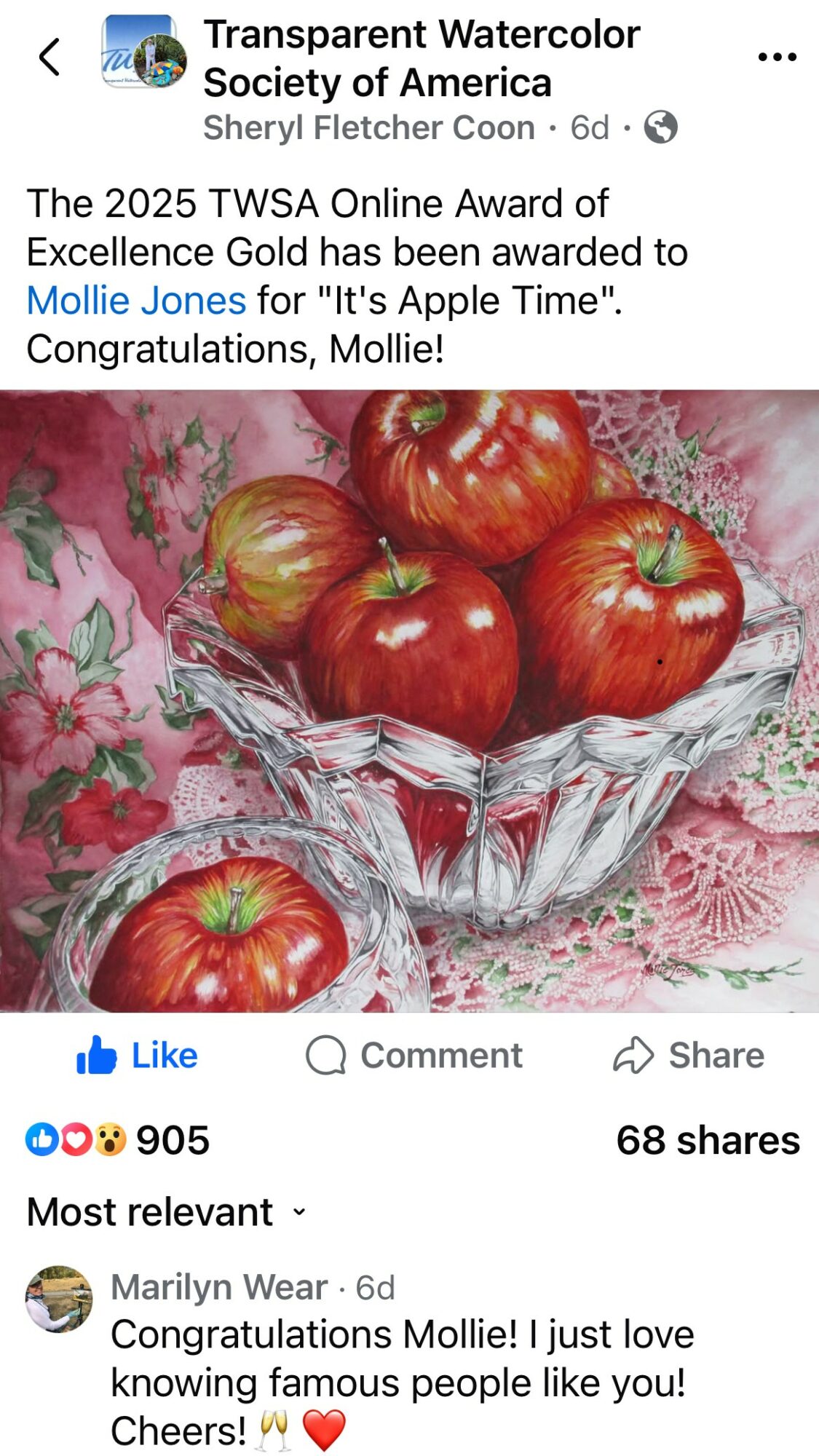View the apple watercolor painting fullscreen
The width and height of the screenshot is (819, 1456).
tap(409, 701)
